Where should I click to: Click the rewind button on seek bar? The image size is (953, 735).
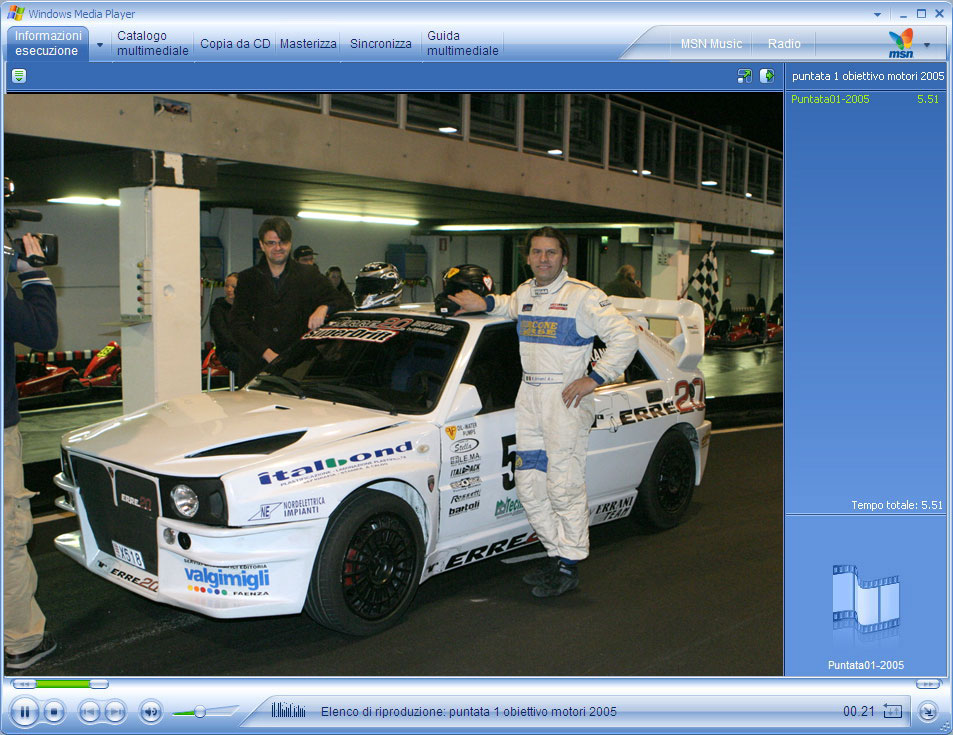pyautogui.click(x=23, y=684)
